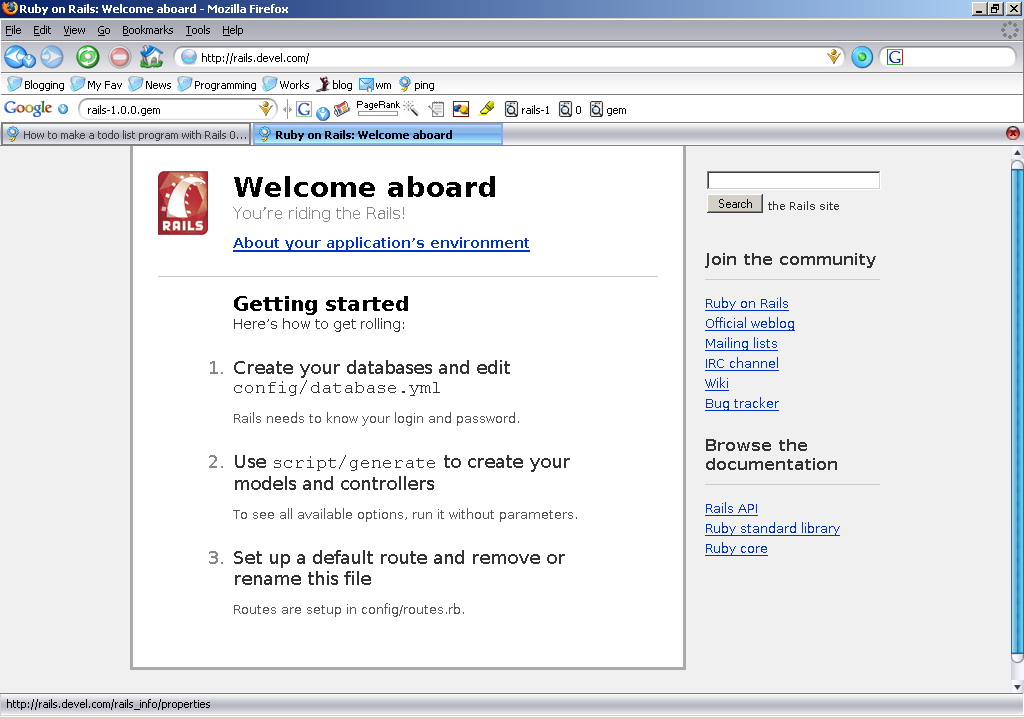Viewport: 1024px width, 719px height.
Task: Open the Help menu
Action: [x=232, y=30]
